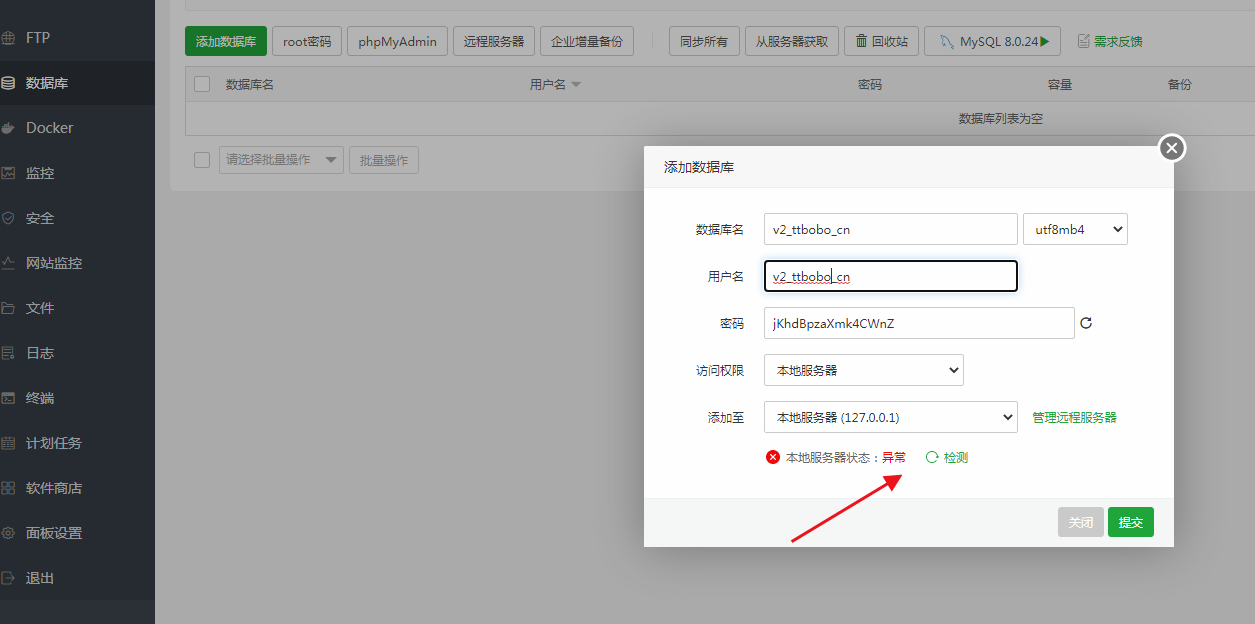
Task: Click 从服务器获取 button
Action: click(792, 41)
